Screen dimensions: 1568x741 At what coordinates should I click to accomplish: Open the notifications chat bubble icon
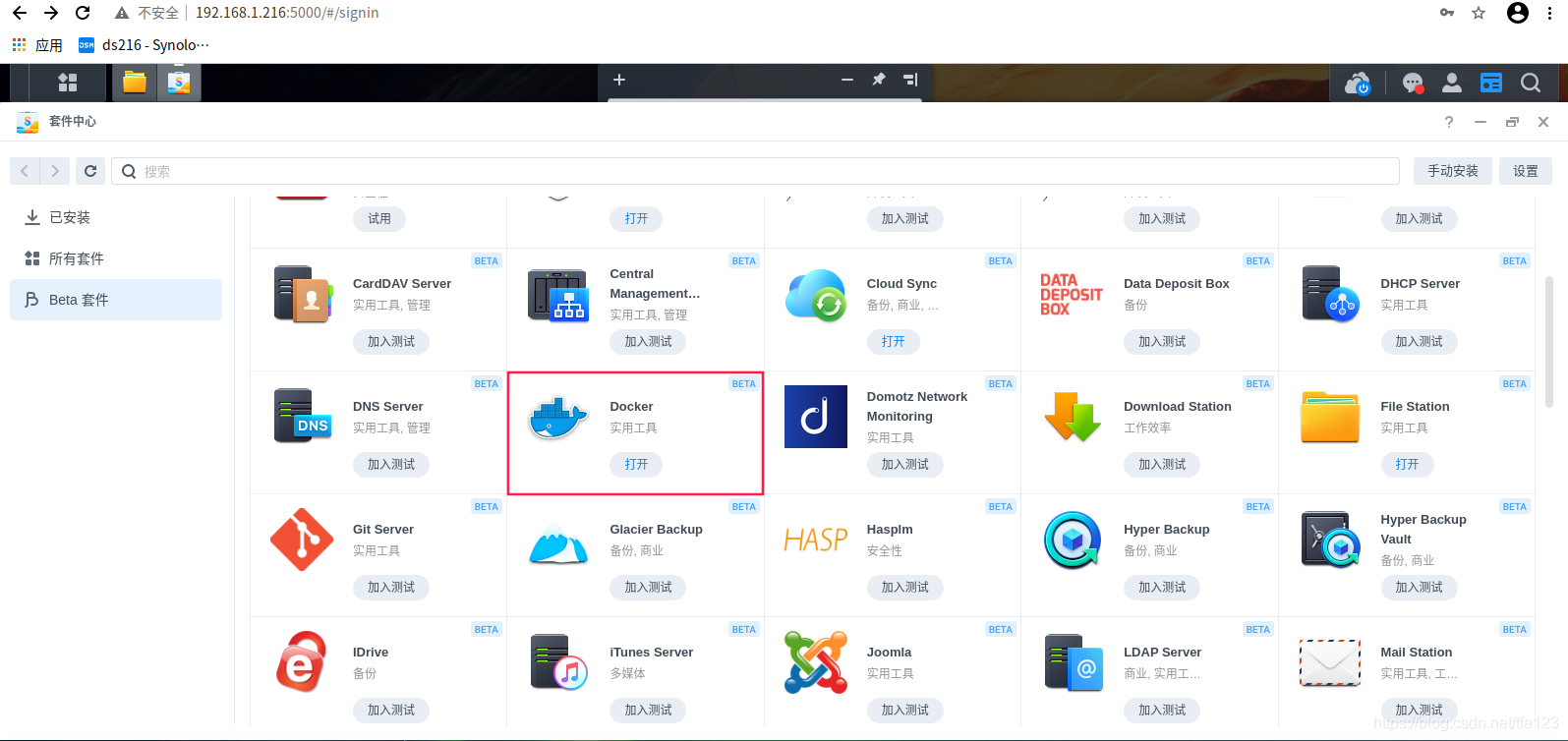1413,84
